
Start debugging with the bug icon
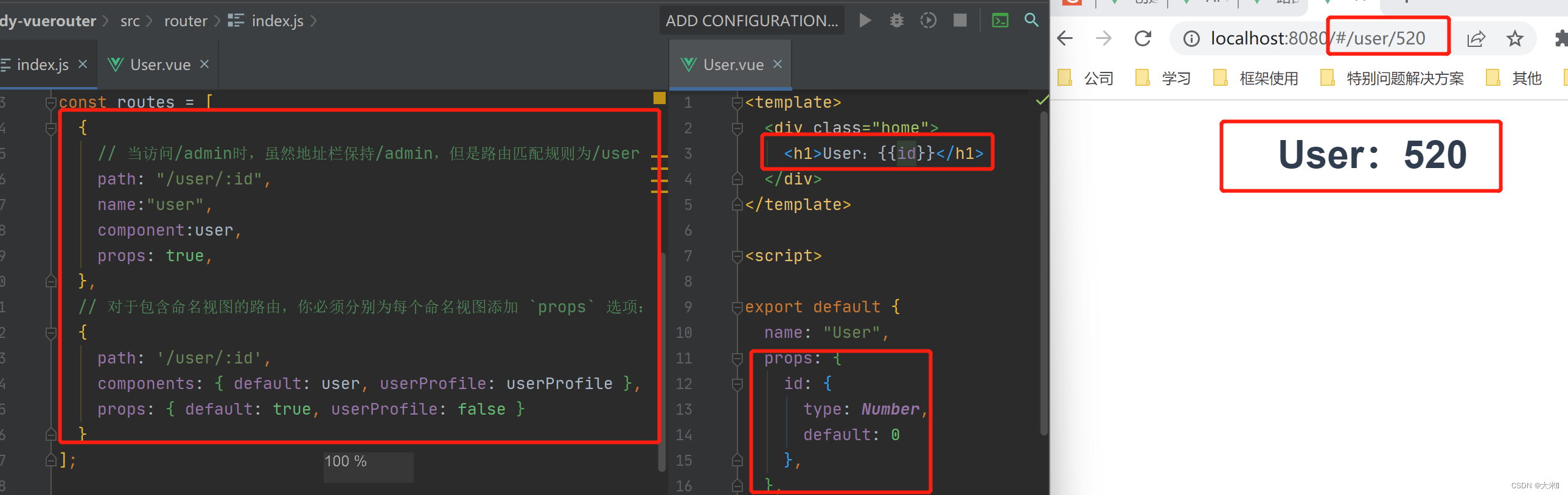tap(897, 21)
